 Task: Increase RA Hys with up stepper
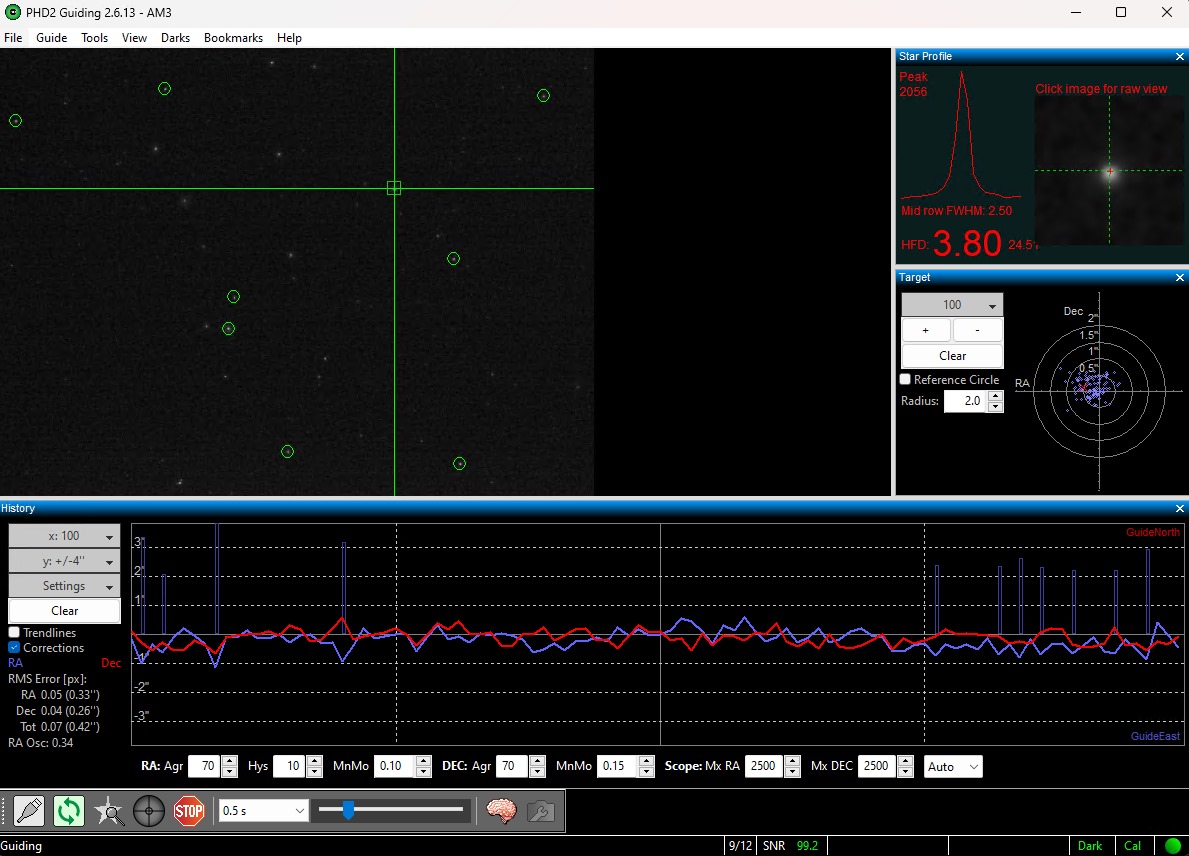click(x=314, y=761)
